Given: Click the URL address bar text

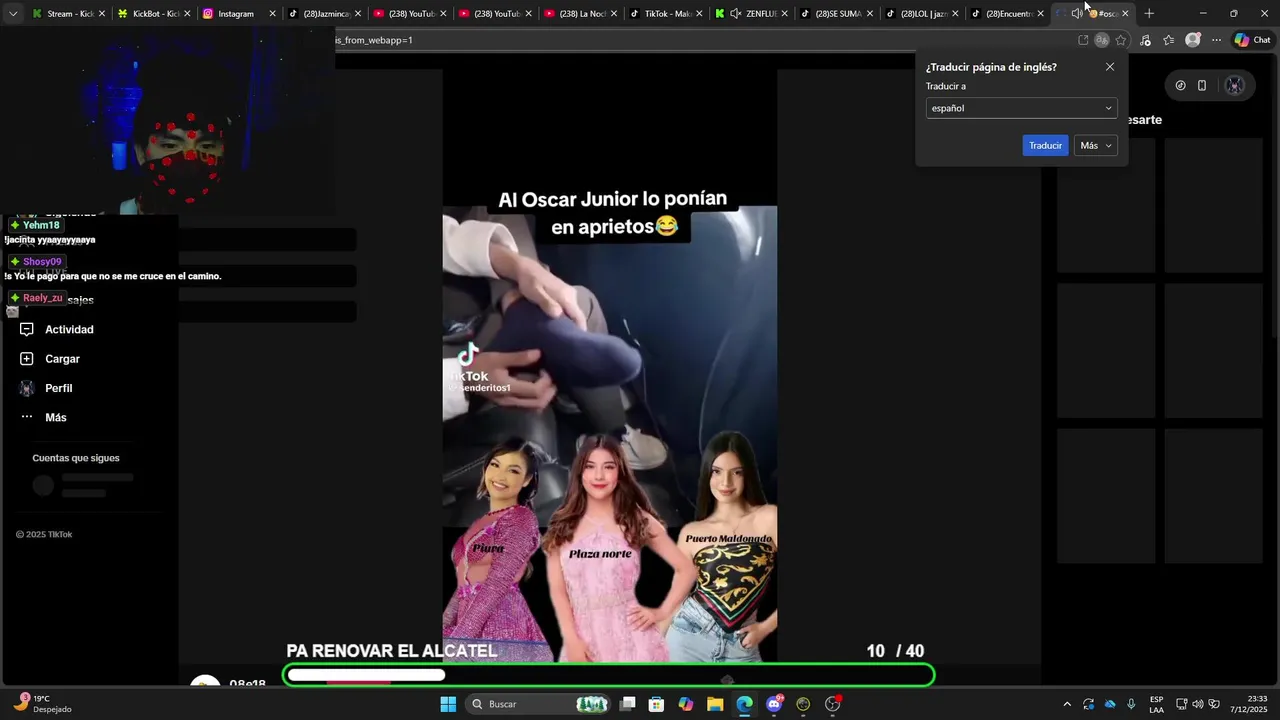Looking at the screenshot, I should pos(374,40).
